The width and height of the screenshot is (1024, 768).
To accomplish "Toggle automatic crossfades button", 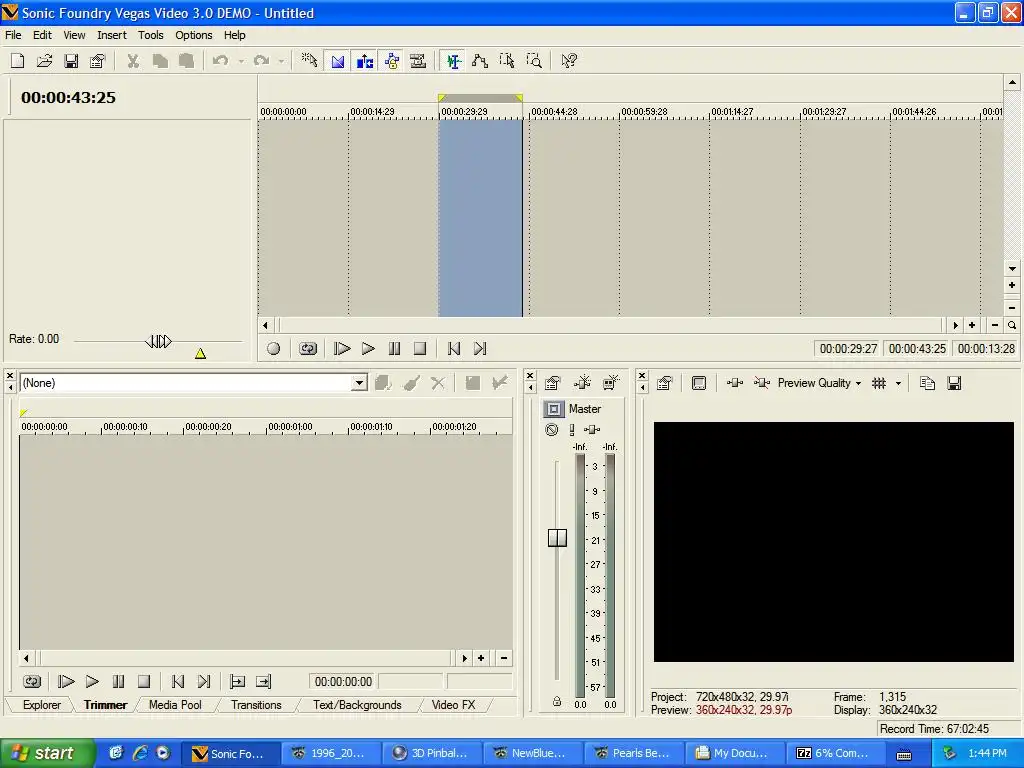I will click(338, 61).
